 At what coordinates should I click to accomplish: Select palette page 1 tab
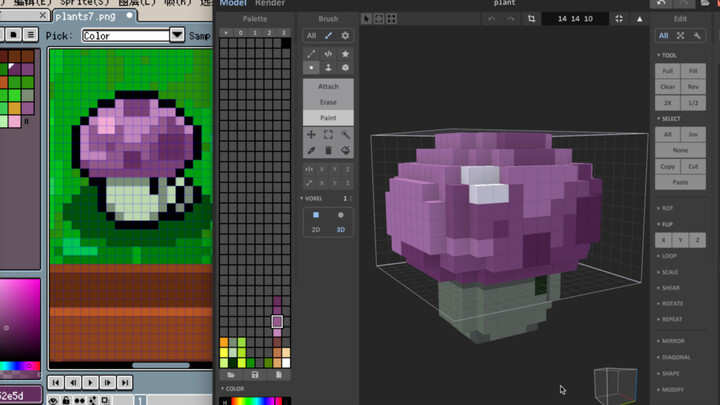(255, 33)
